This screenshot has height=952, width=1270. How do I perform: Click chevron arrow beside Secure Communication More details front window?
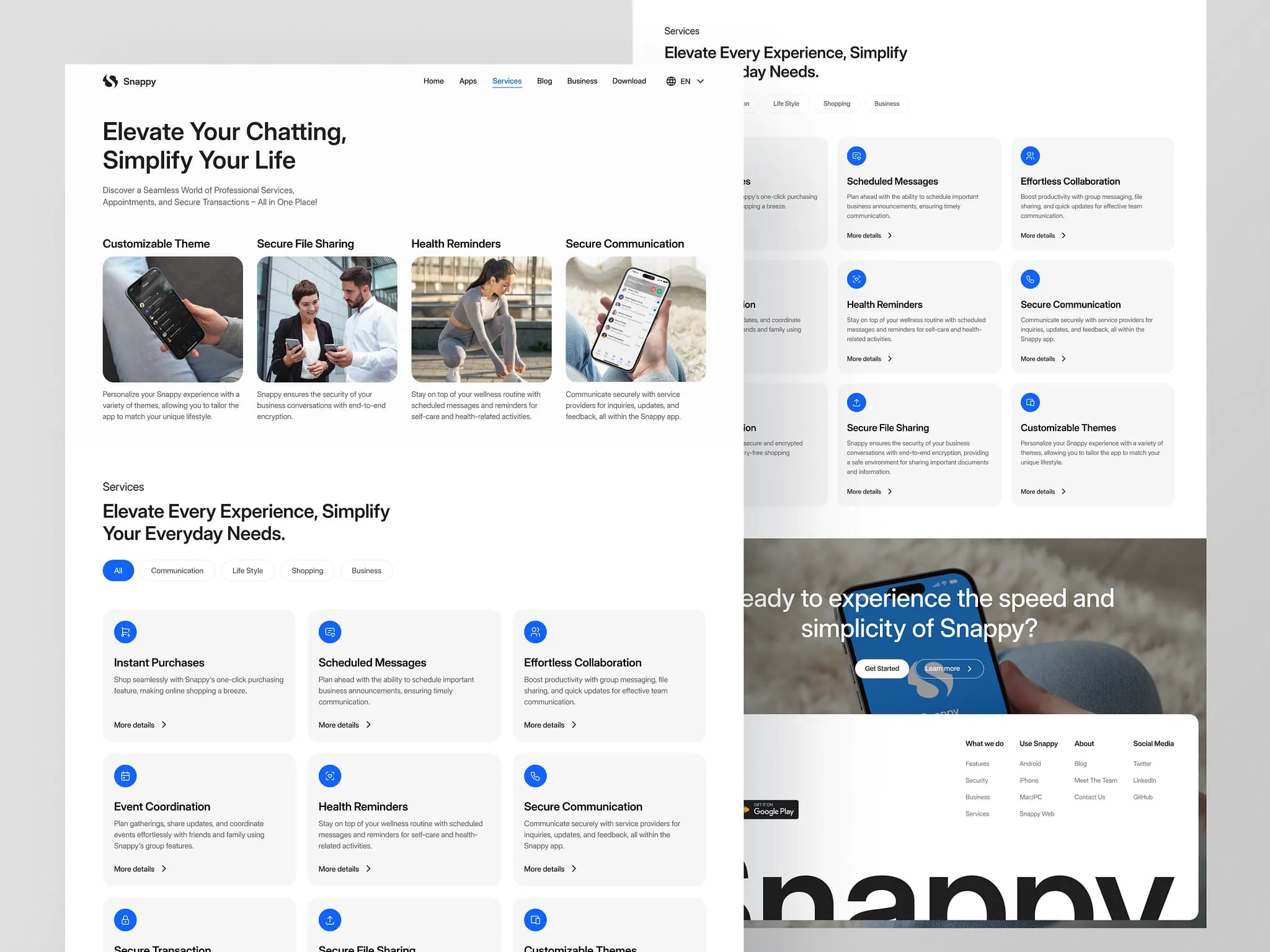coord(574,868)
